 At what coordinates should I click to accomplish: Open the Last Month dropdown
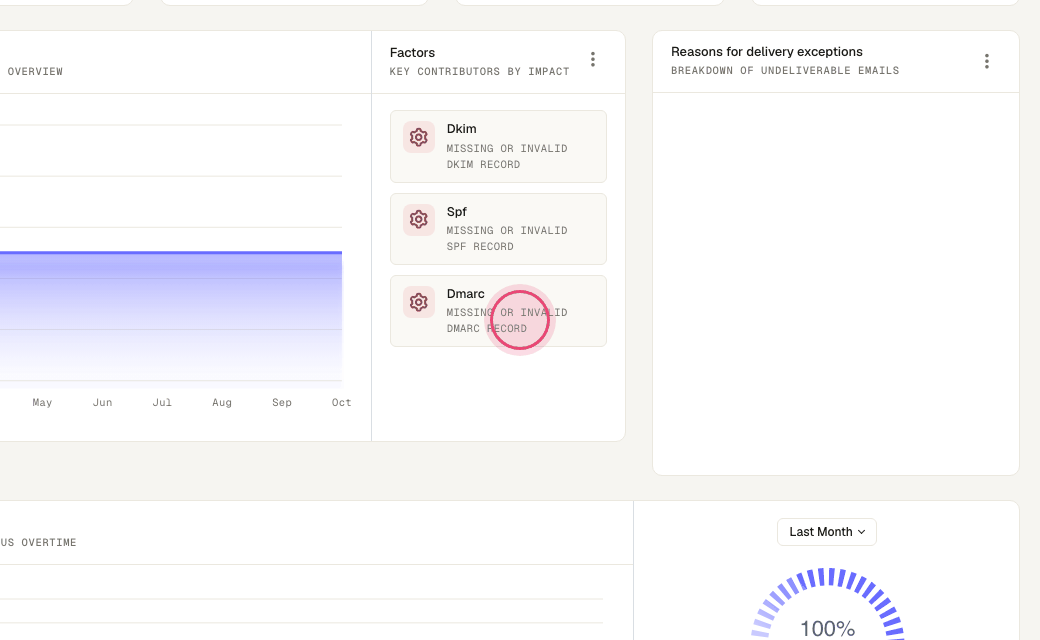(826, 532)
